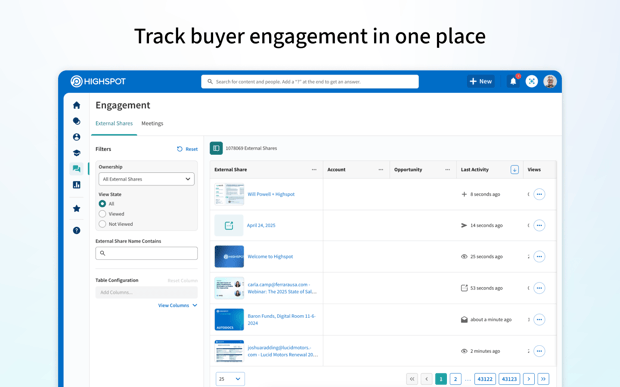Switch to External Shares tab
The image size is (620, 387).
114,123
